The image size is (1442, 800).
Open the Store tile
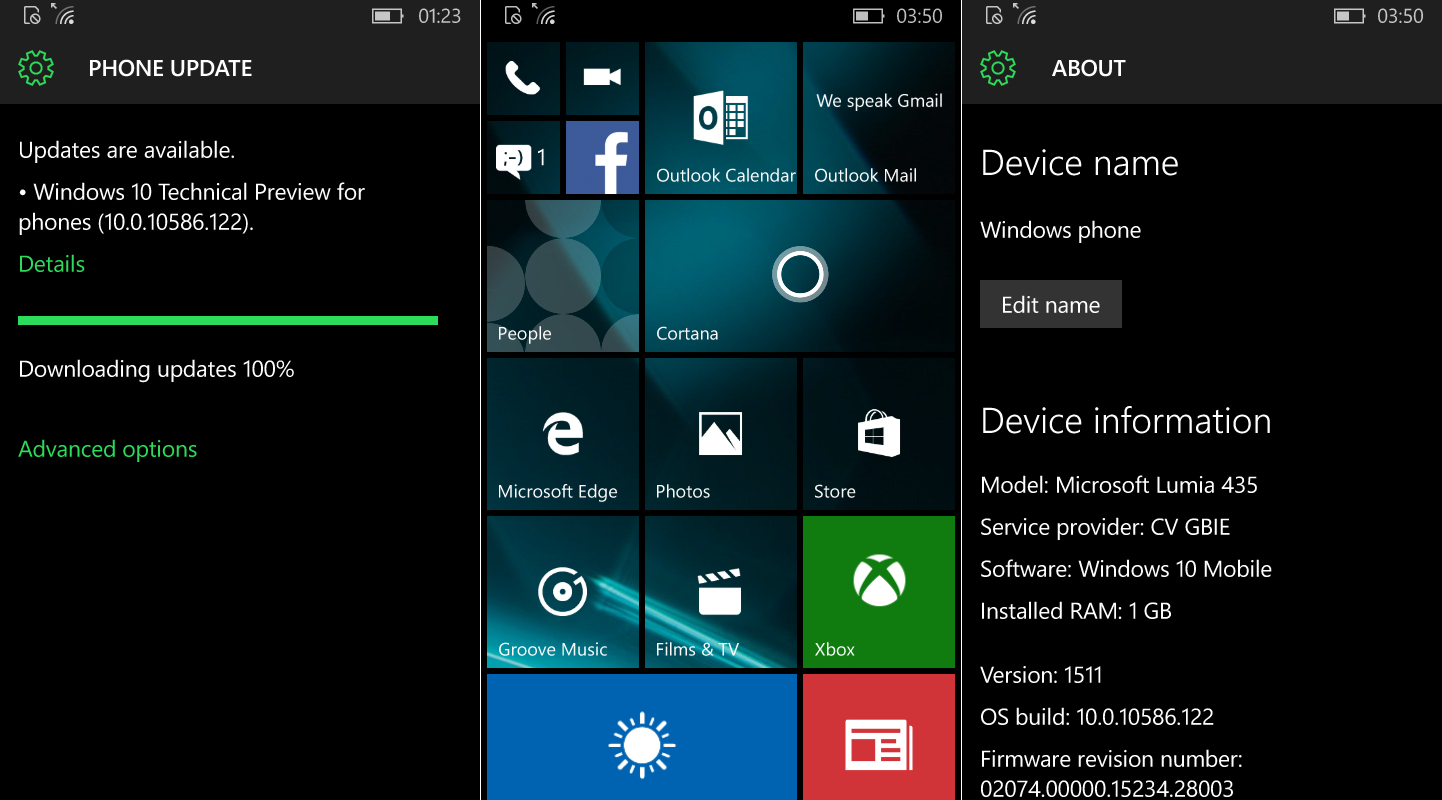[x=879, y=434]
